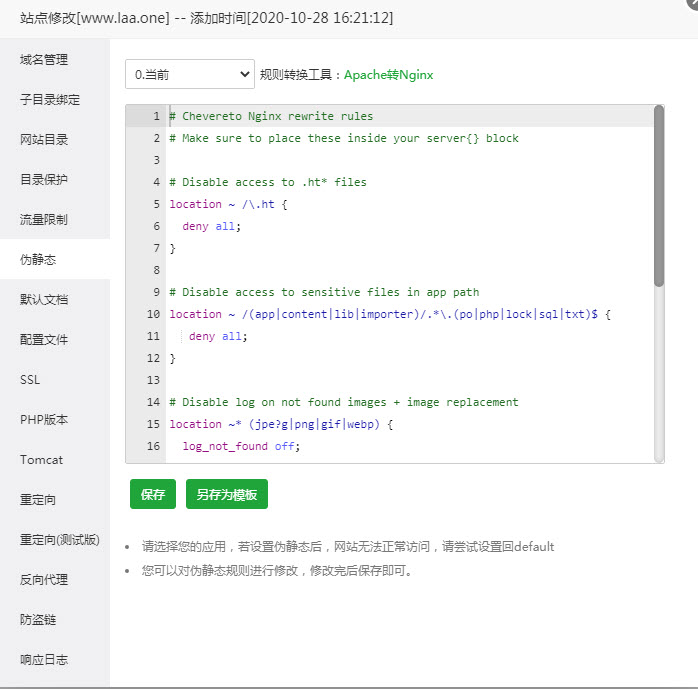Switch to the 默认文档 tab
The height and width of the screenshot is (689, 698).
click(x=44, y=300)
